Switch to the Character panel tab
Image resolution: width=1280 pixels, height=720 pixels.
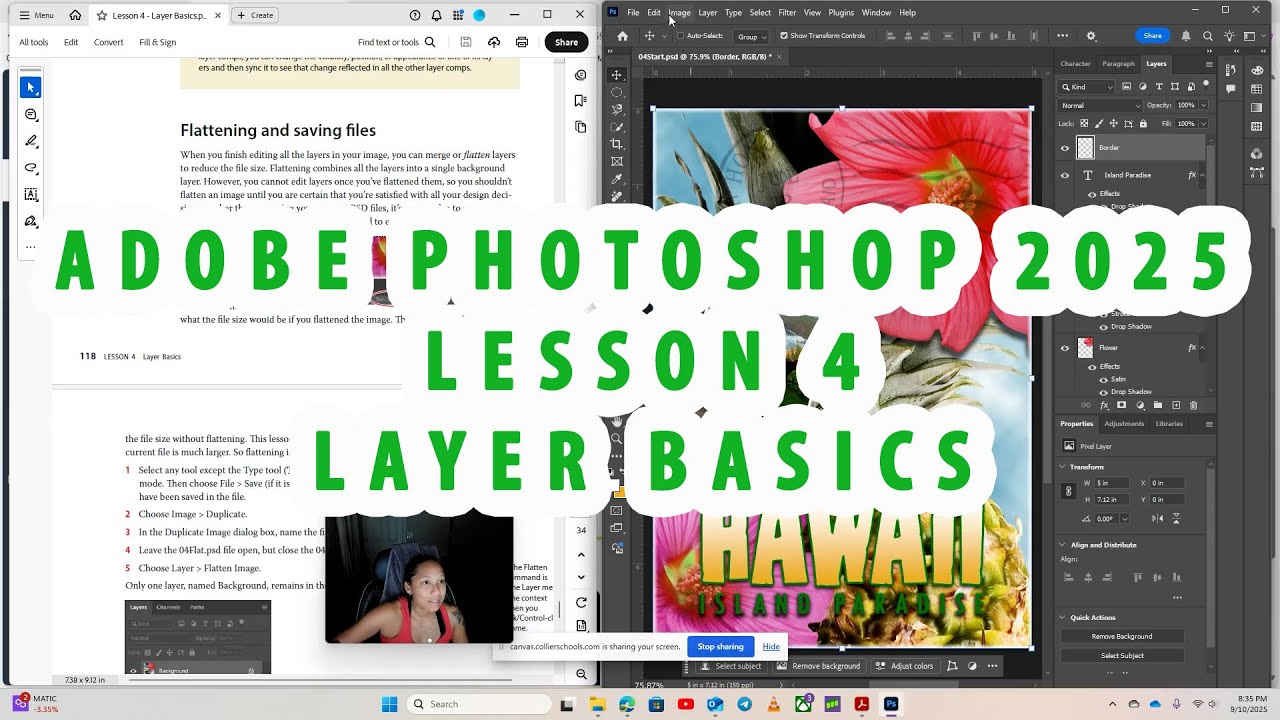[x=1076, y=64]
